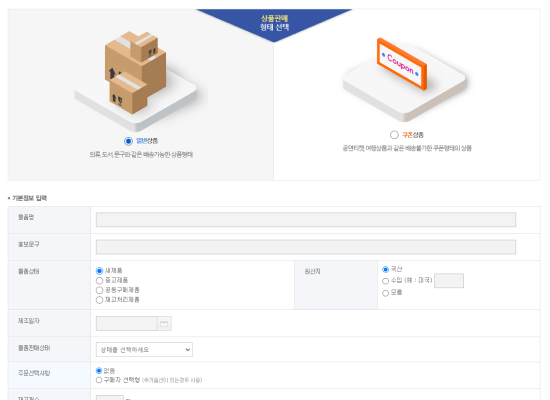Click the import country input box
This screenshot has height=400, width=550.
point(449,281)
